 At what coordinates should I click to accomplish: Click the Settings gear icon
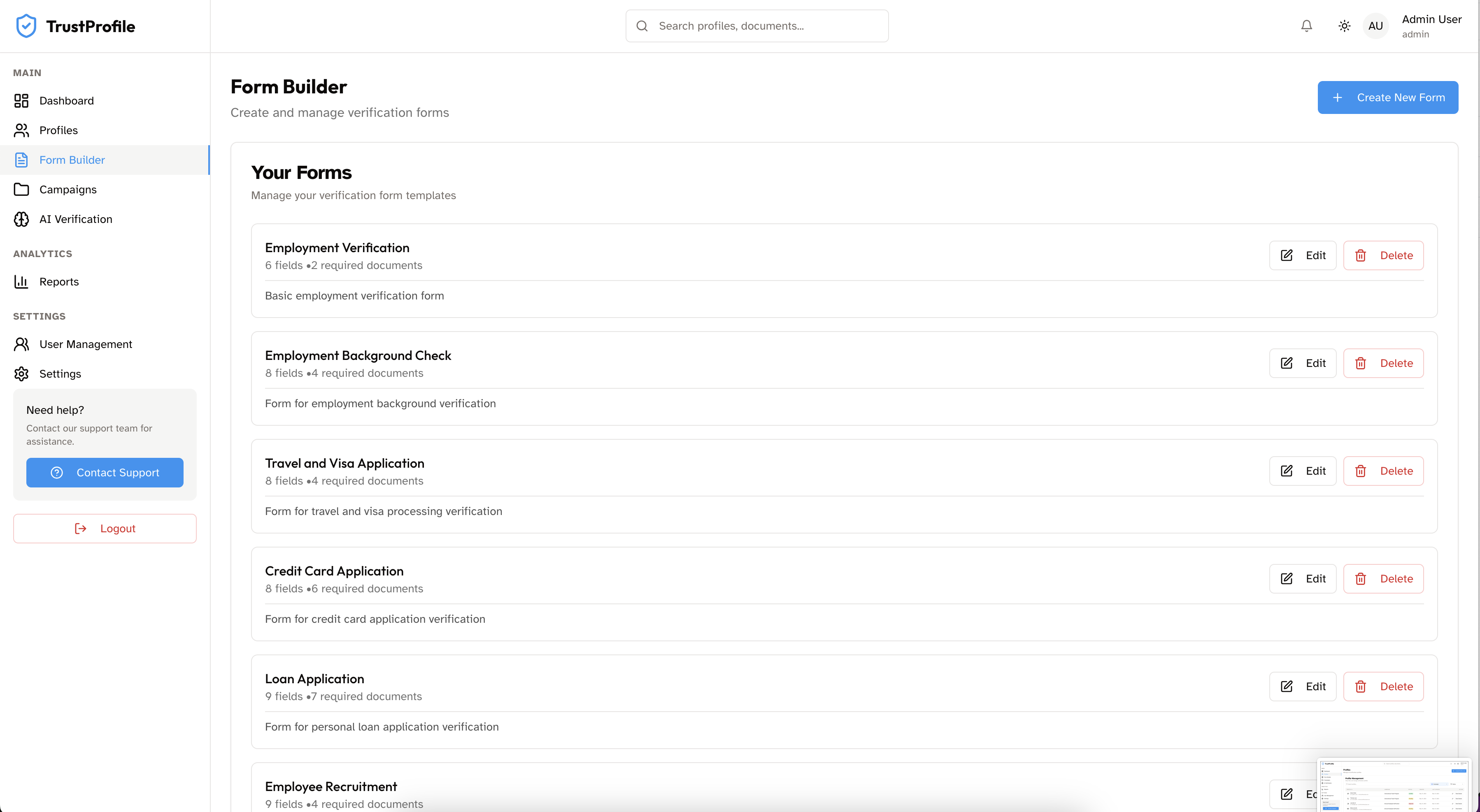coord(21,374)
